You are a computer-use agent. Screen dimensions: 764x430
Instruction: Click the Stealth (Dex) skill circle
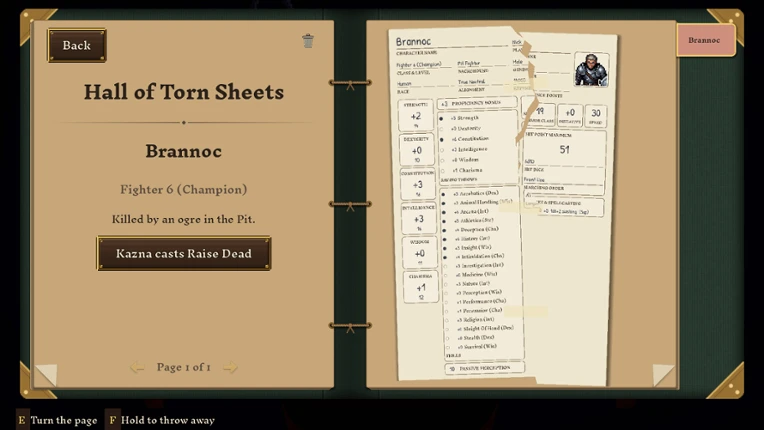(447, 338)
